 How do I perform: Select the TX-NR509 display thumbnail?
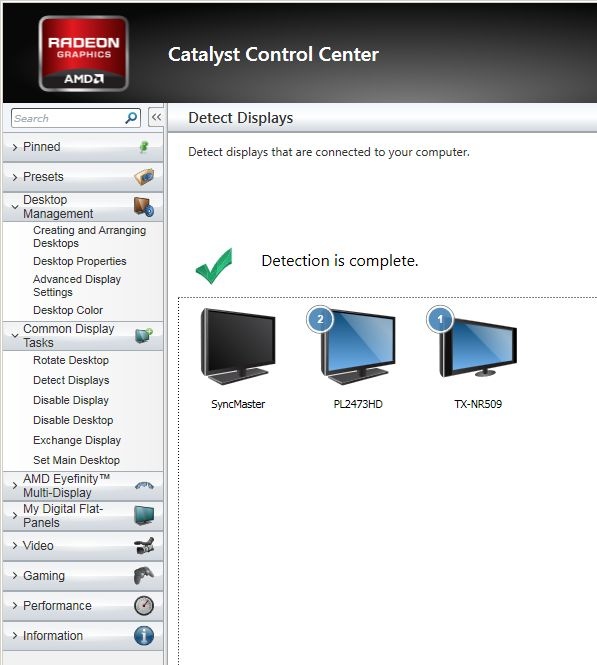(478, 346)
